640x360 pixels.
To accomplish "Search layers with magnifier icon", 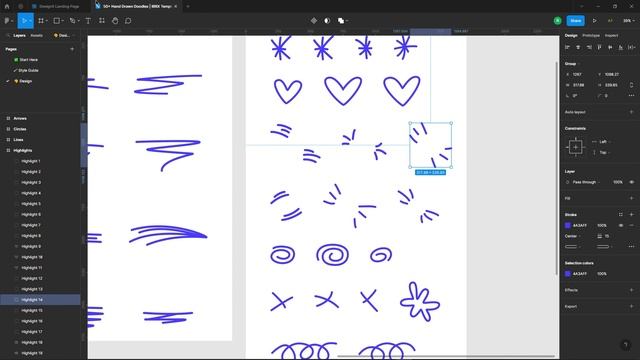I will click(x=7, y=36).
